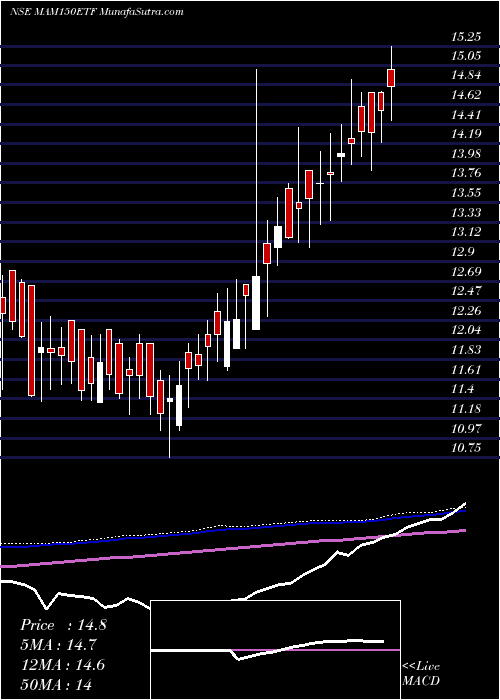Select the 13.12 price axis label
The image size is (500, 700).
click(467, 232)
